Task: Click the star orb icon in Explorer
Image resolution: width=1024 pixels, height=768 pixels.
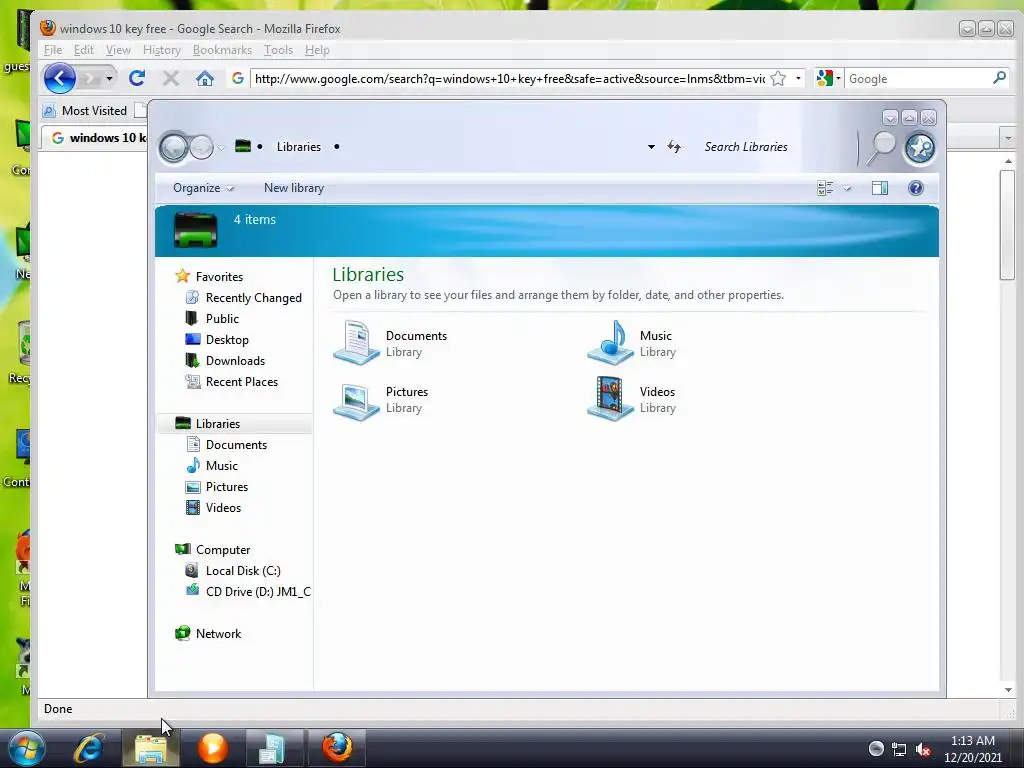Action: [919, 148]
